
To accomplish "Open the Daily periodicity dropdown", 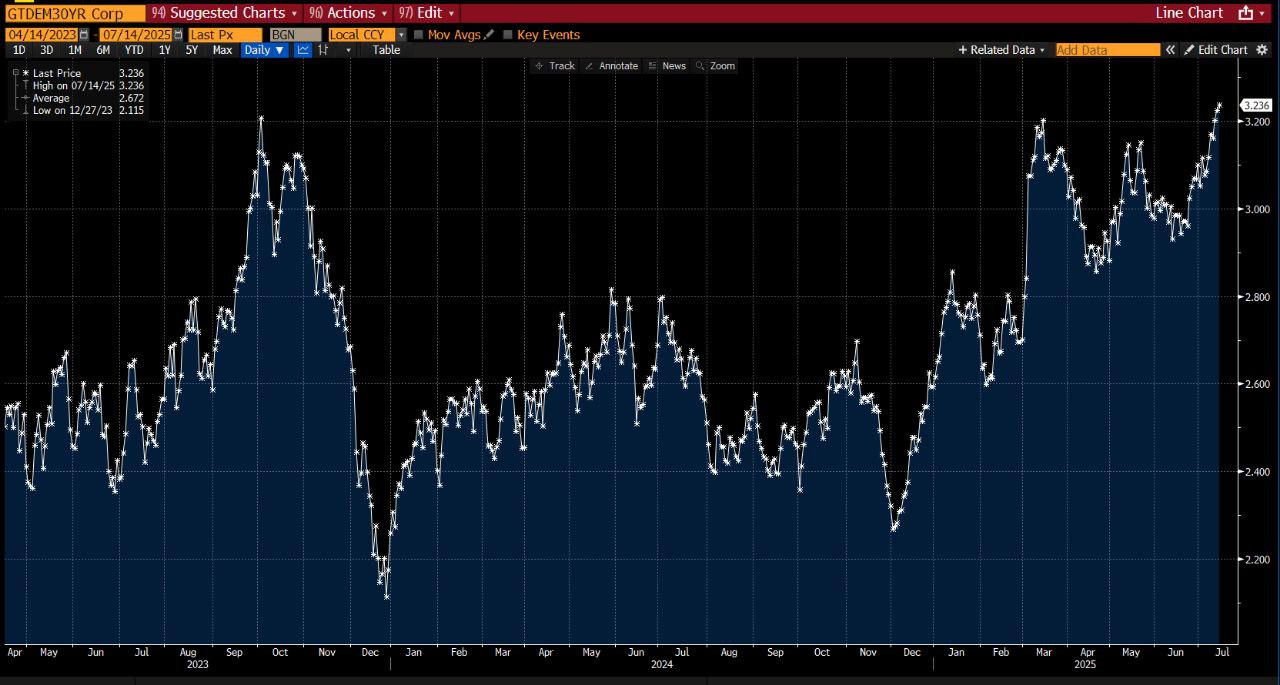I will tap(264, 50).
